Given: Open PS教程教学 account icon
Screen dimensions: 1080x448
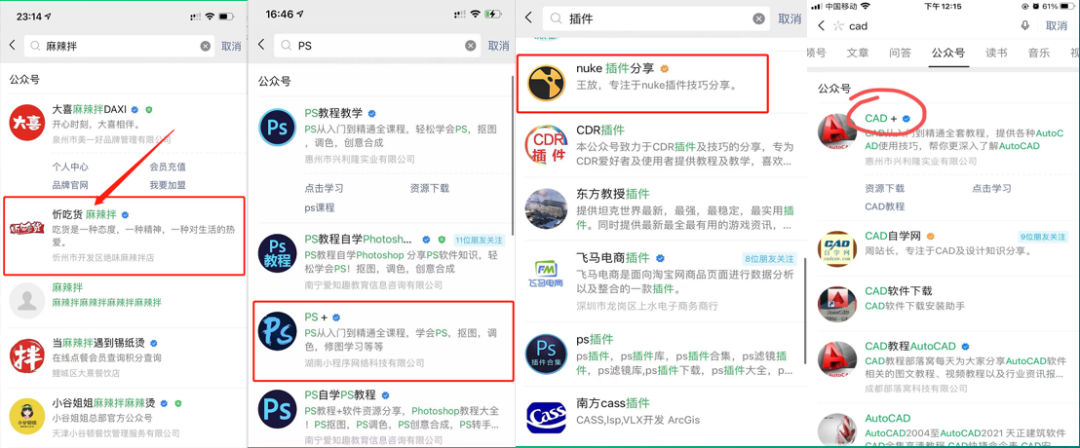Looking at the screenshot, I should 278,128.
